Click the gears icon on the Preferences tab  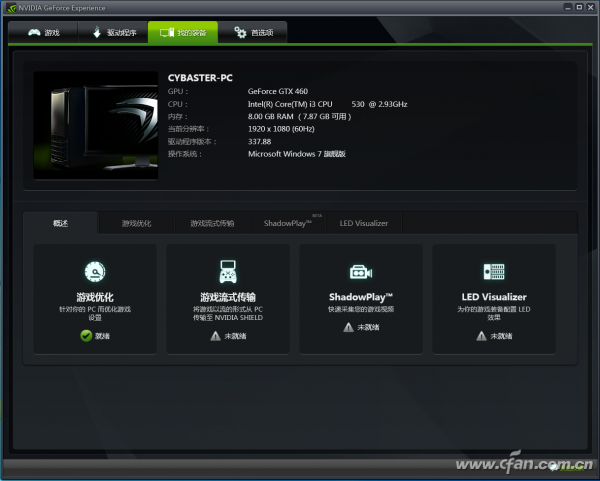click(x=240, y=33)
